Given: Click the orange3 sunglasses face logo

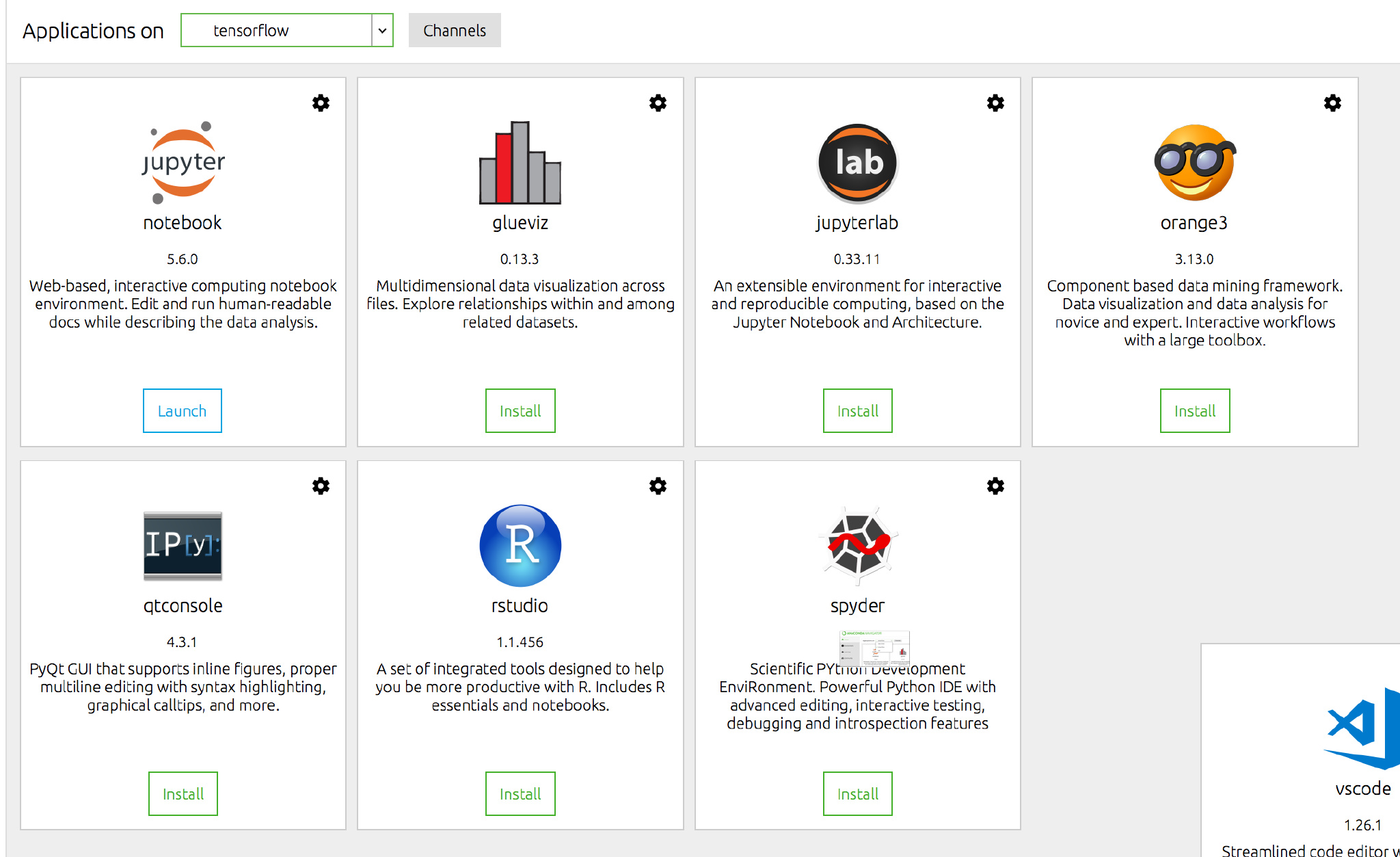Looking at the screenshot, I should click(x=1194, y=163).
